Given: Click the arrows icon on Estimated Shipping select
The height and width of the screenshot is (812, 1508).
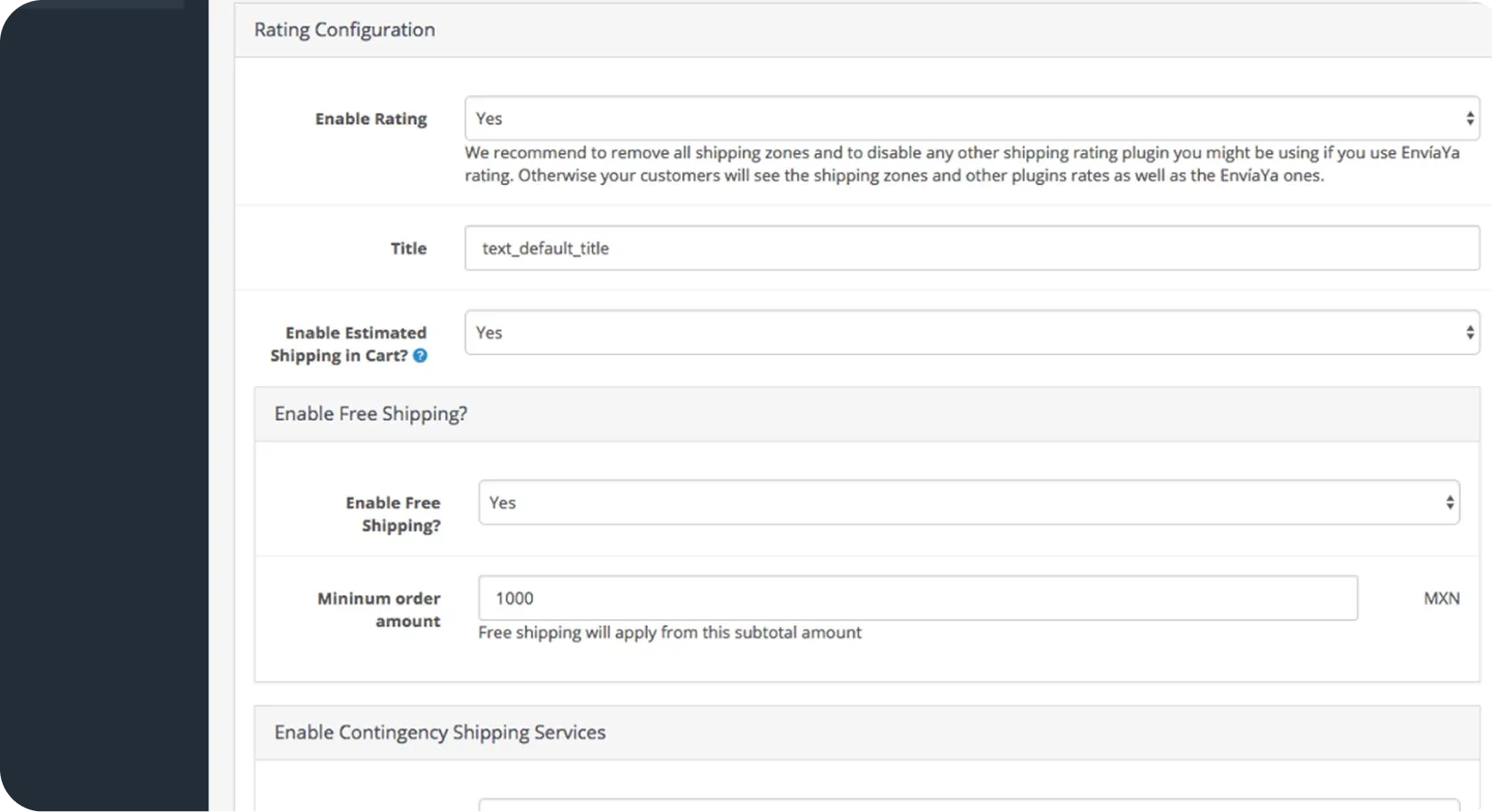Looking at the screenshot, I should click(1469, 333).
